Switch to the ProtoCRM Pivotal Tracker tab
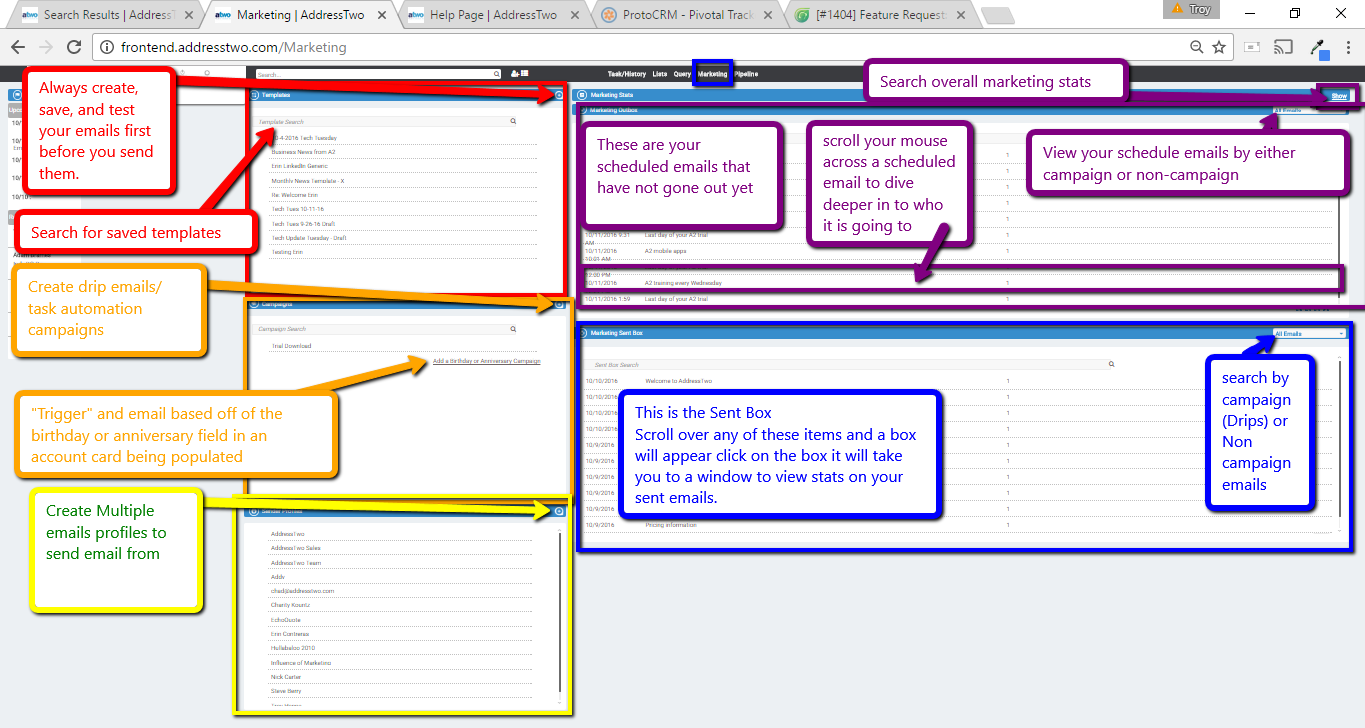 [682, 15]
